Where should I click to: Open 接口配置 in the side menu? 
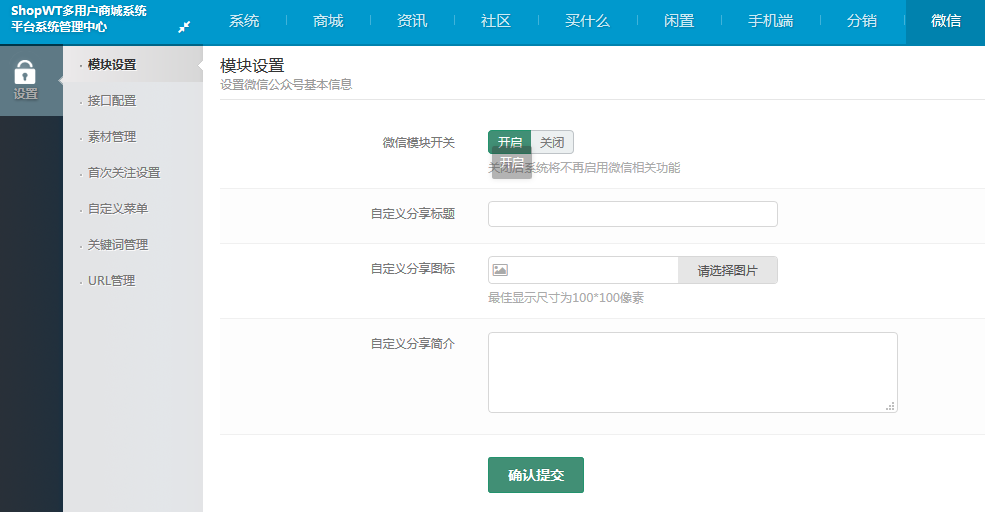click(x=112, y=101)
